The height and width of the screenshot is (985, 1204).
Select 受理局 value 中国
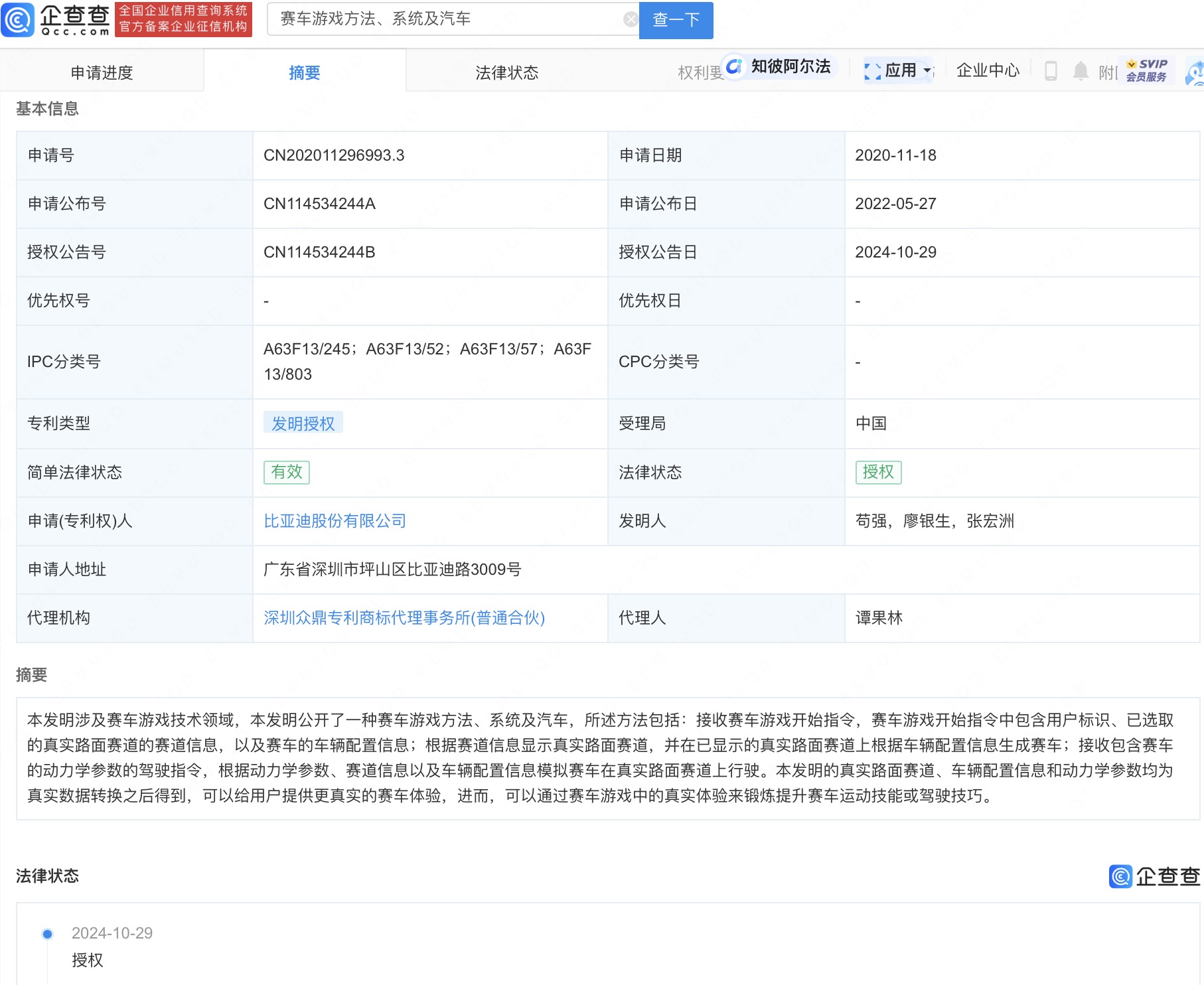pyautogui.click(x=871, y=423)
